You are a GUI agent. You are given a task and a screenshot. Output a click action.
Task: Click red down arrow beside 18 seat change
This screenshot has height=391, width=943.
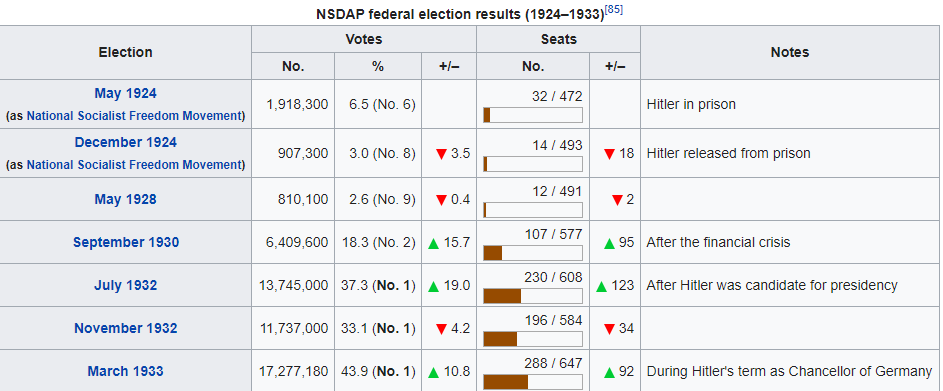[609, 154]
